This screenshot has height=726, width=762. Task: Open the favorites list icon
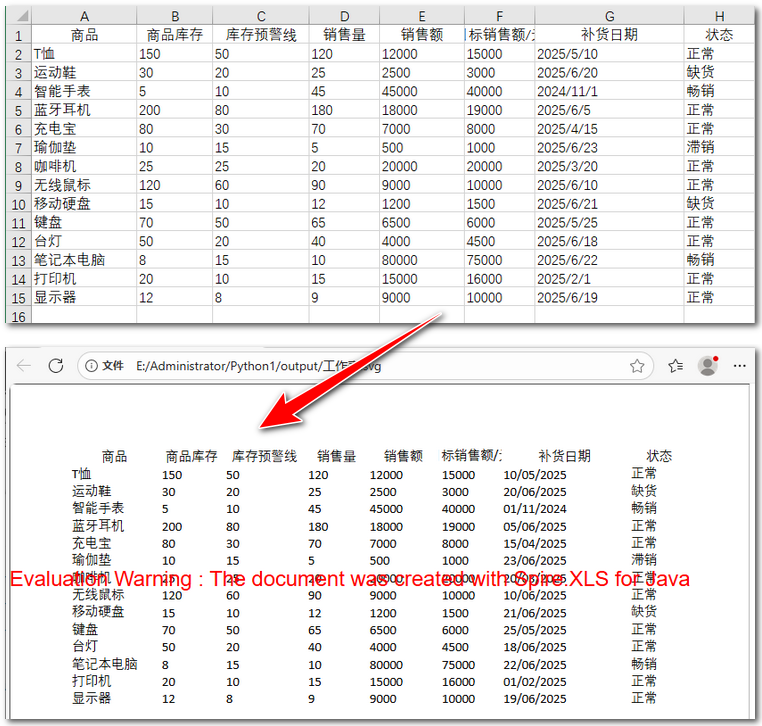pos(675,366)
